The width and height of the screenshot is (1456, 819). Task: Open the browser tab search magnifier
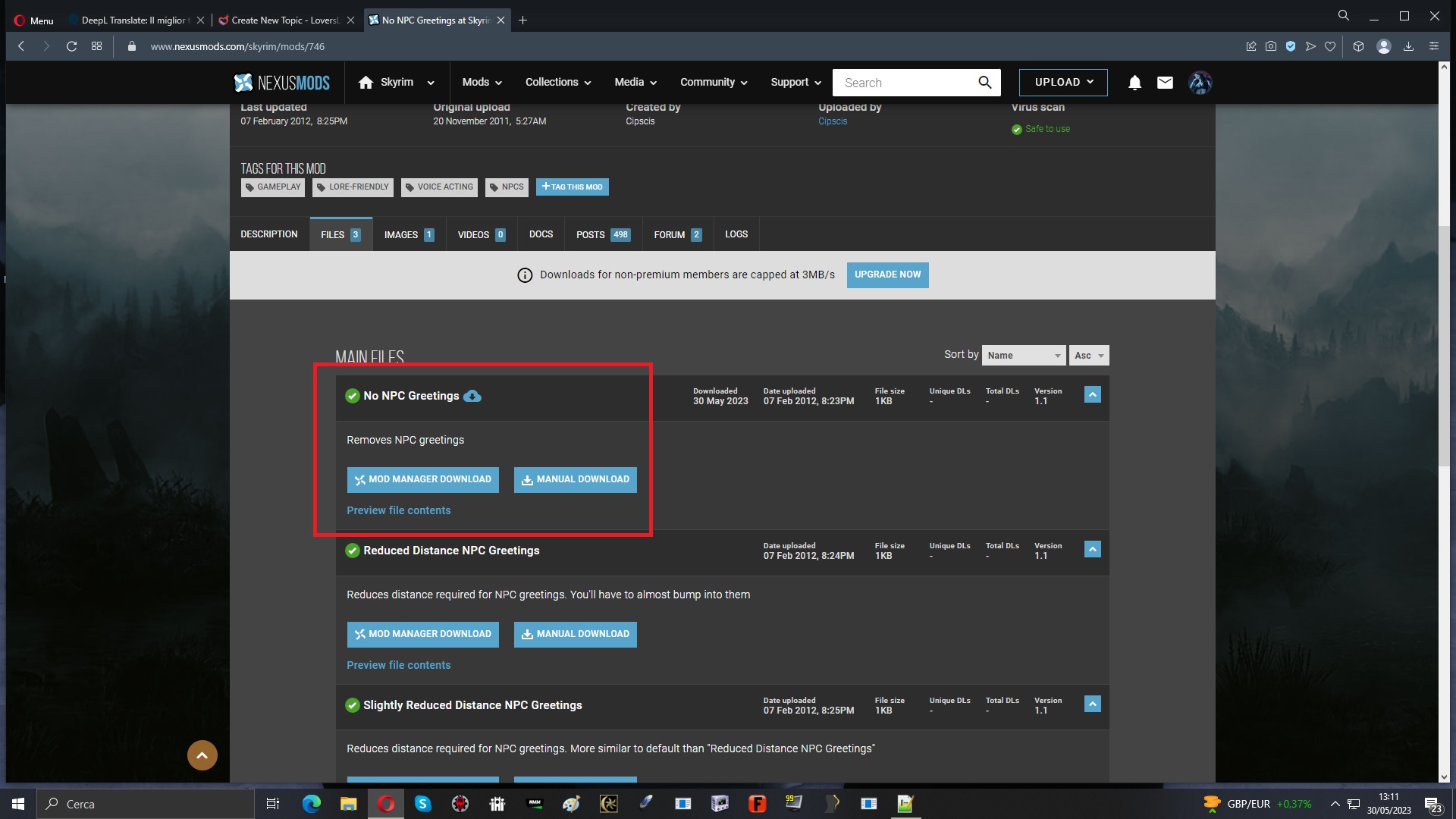[1343, 15]
